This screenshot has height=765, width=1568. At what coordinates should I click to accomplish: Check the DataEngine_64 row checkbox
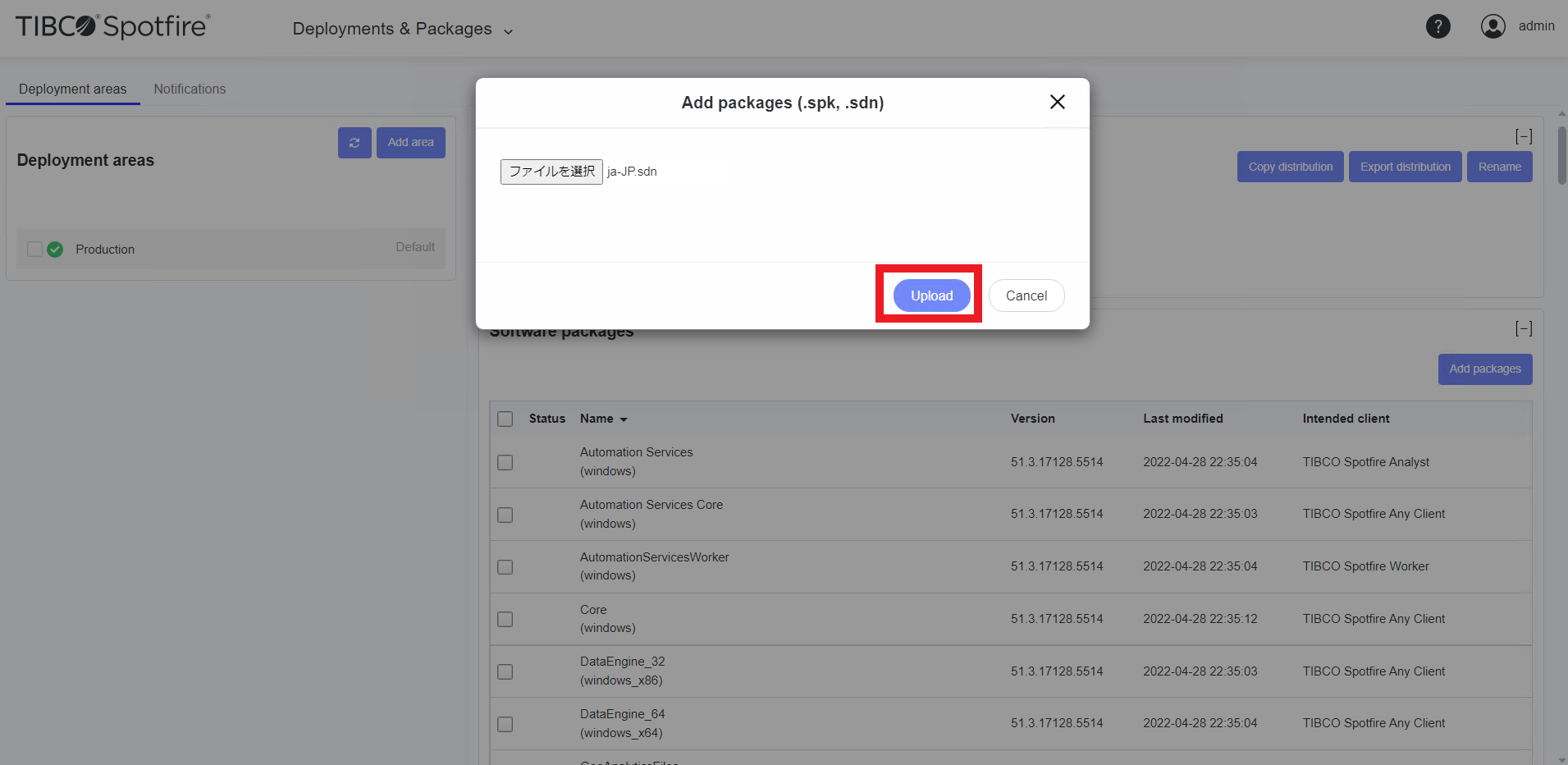505,724
